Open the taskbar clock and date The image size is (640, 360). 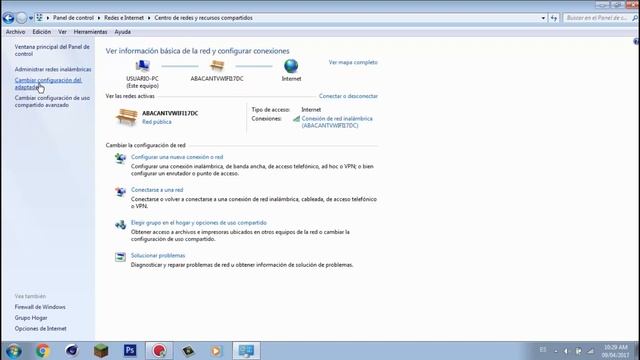pyautogui.click(x=615, y=351)
